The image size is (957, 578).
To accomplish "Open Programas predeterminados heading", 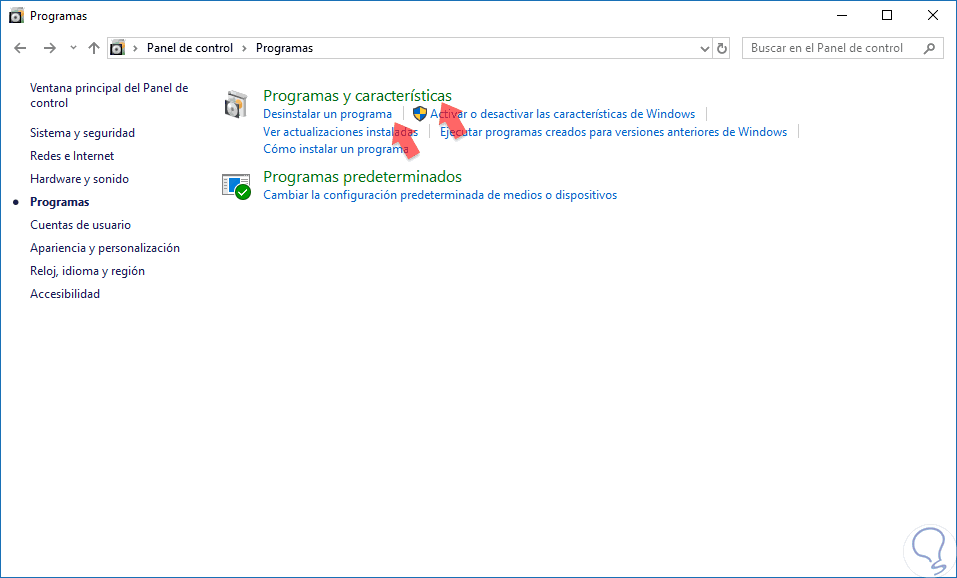I will click(362, 177).
